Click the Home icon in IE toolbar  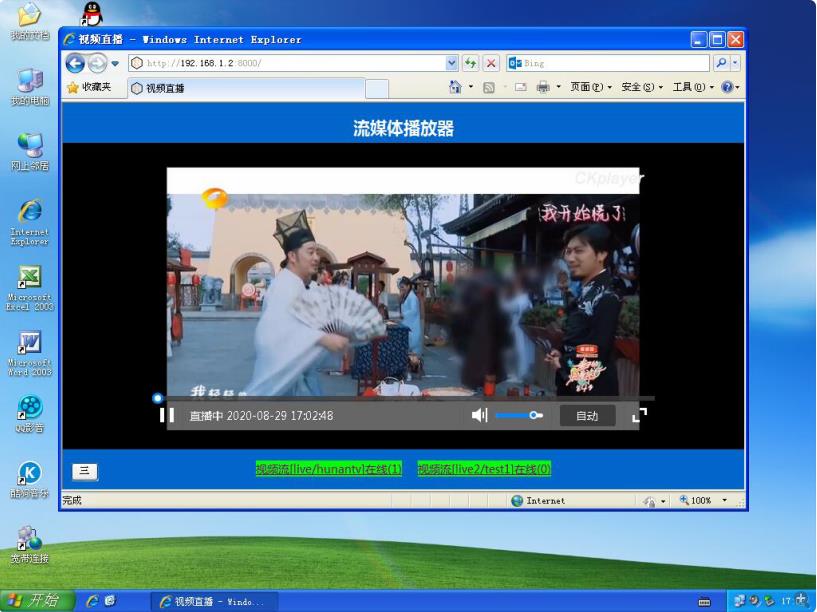(455, 88)
